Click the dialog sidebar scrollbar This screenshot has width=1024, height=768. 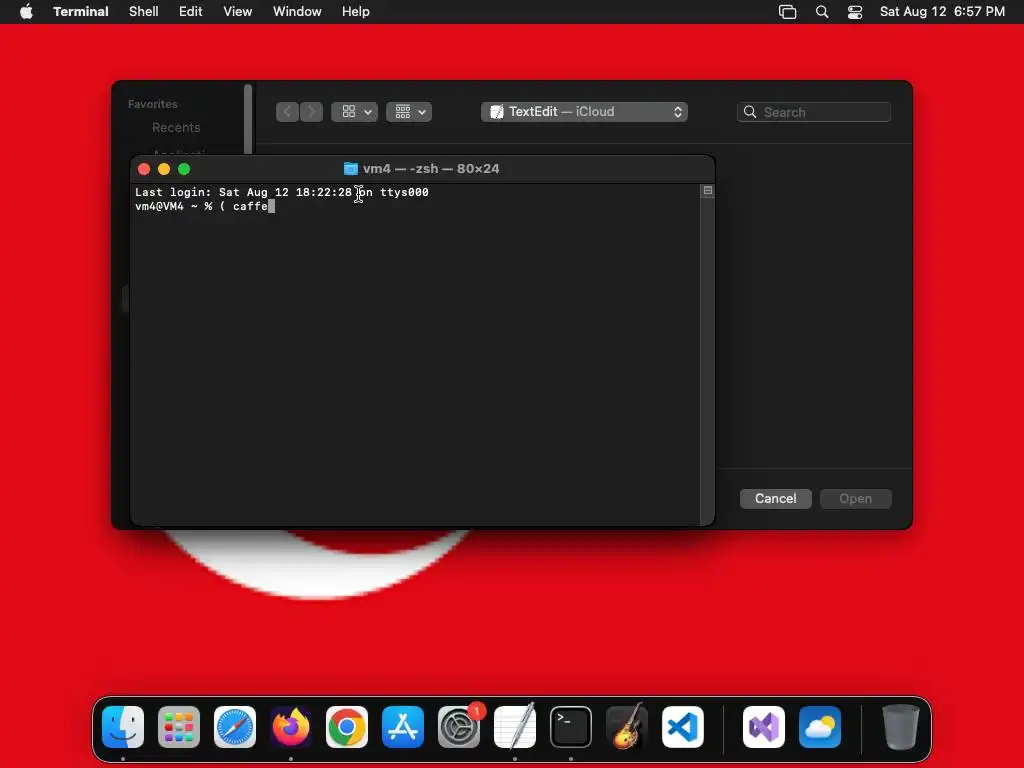[x=248, y=119]
